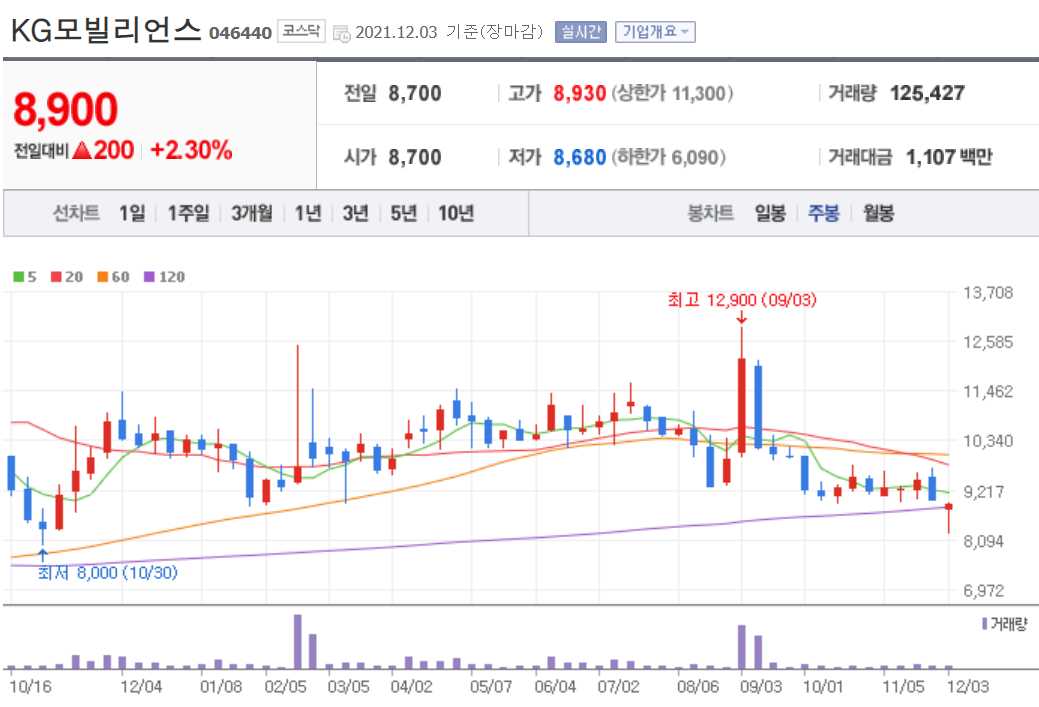Click the 최저 8,000 (10/30) marker
The image size is (1039, 707).
click(x=107, y=572)
